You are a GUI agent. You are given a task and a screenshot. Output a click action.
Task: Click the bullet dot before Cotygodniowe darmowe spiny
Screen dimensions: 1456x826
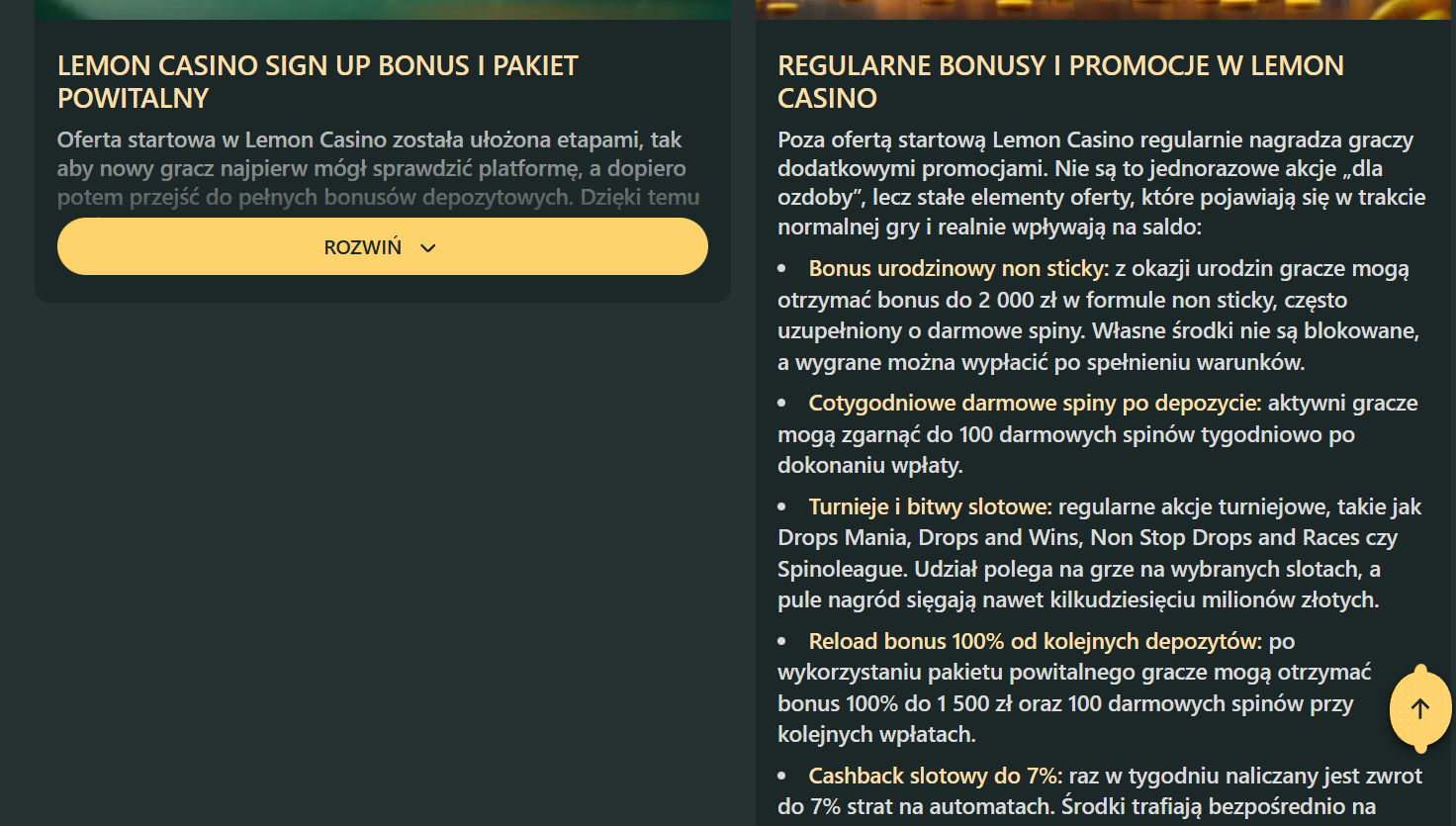pyautogui.click(x=782, y=404)
